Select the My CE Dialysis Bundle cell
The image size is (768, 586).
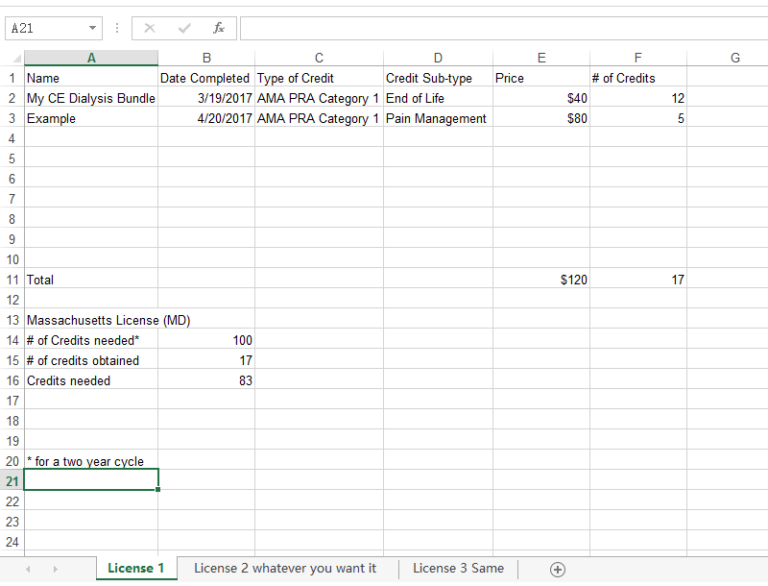(91, 98)
